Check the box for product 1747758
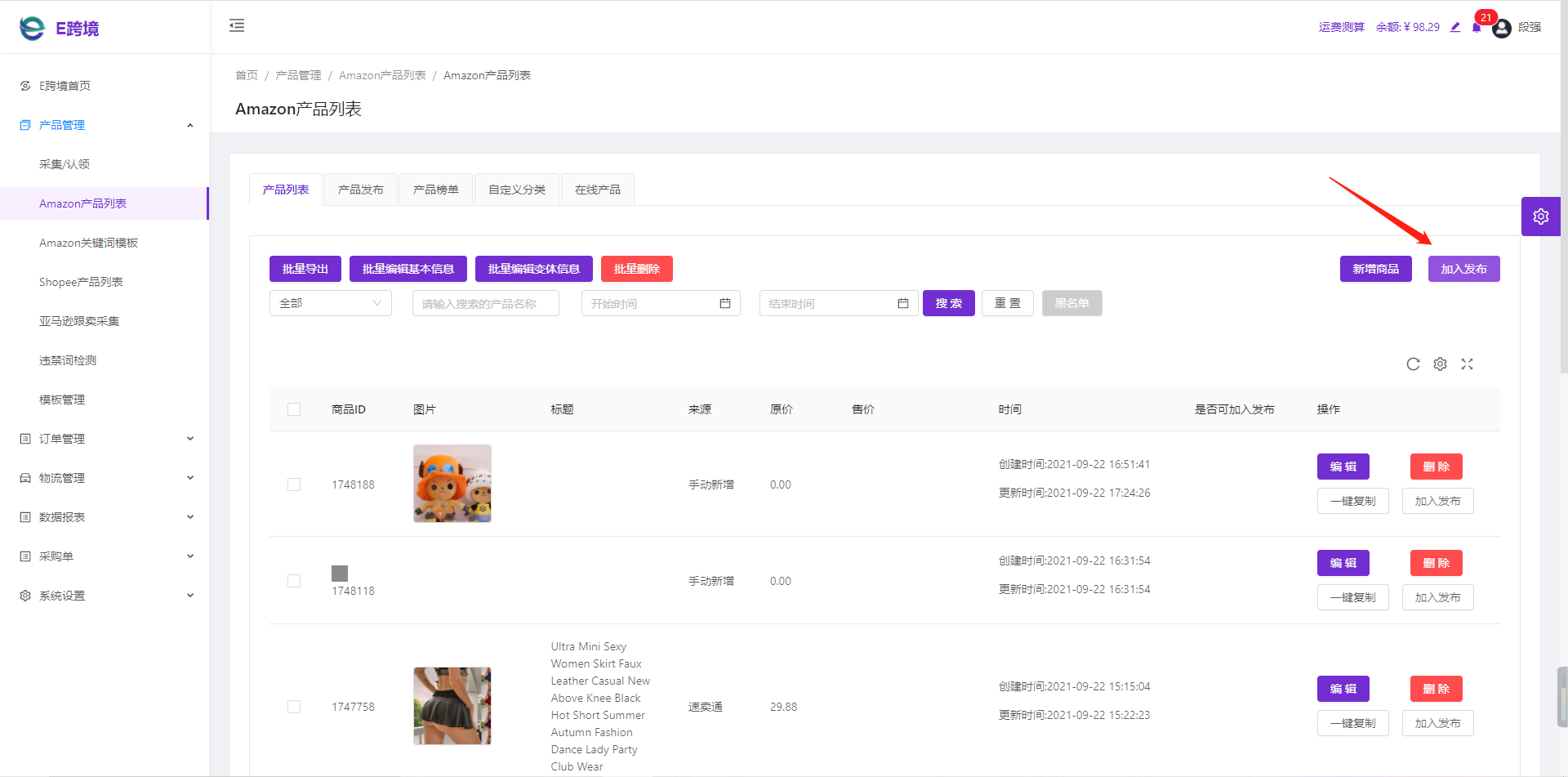Screen dimensions: 1568x777 tap(294, 707)
